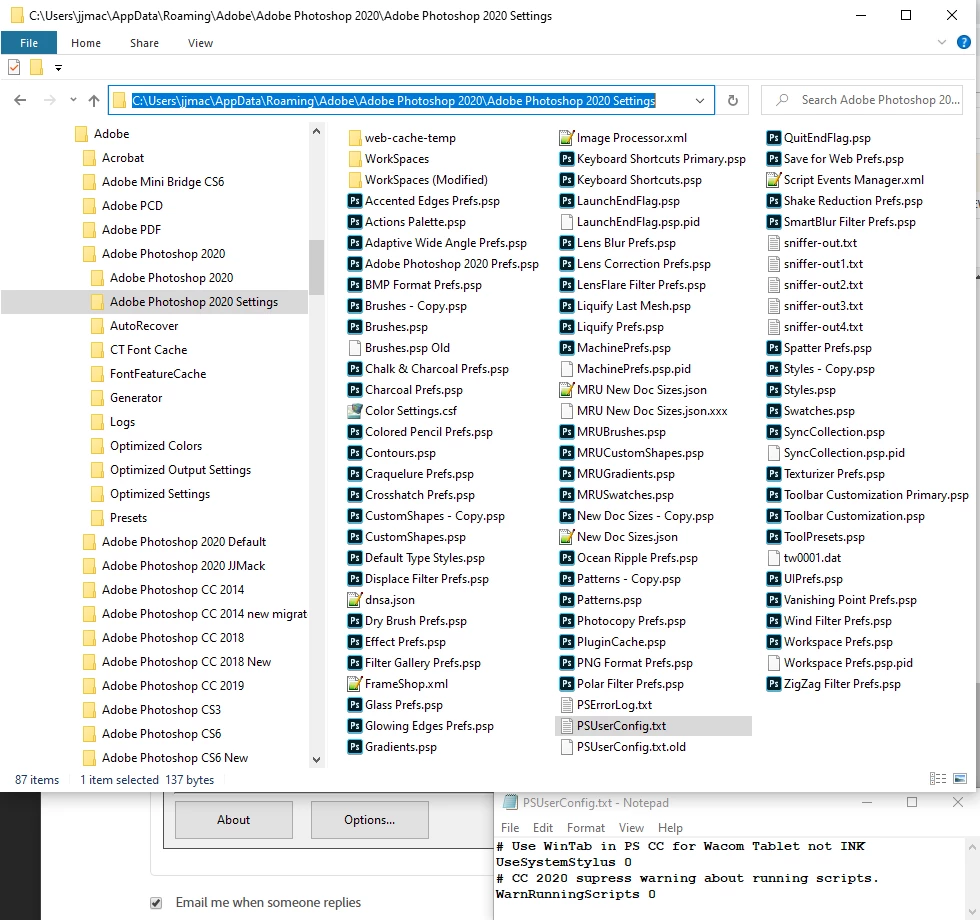Select the web-cache-temp folder icon

pos(355,138)
